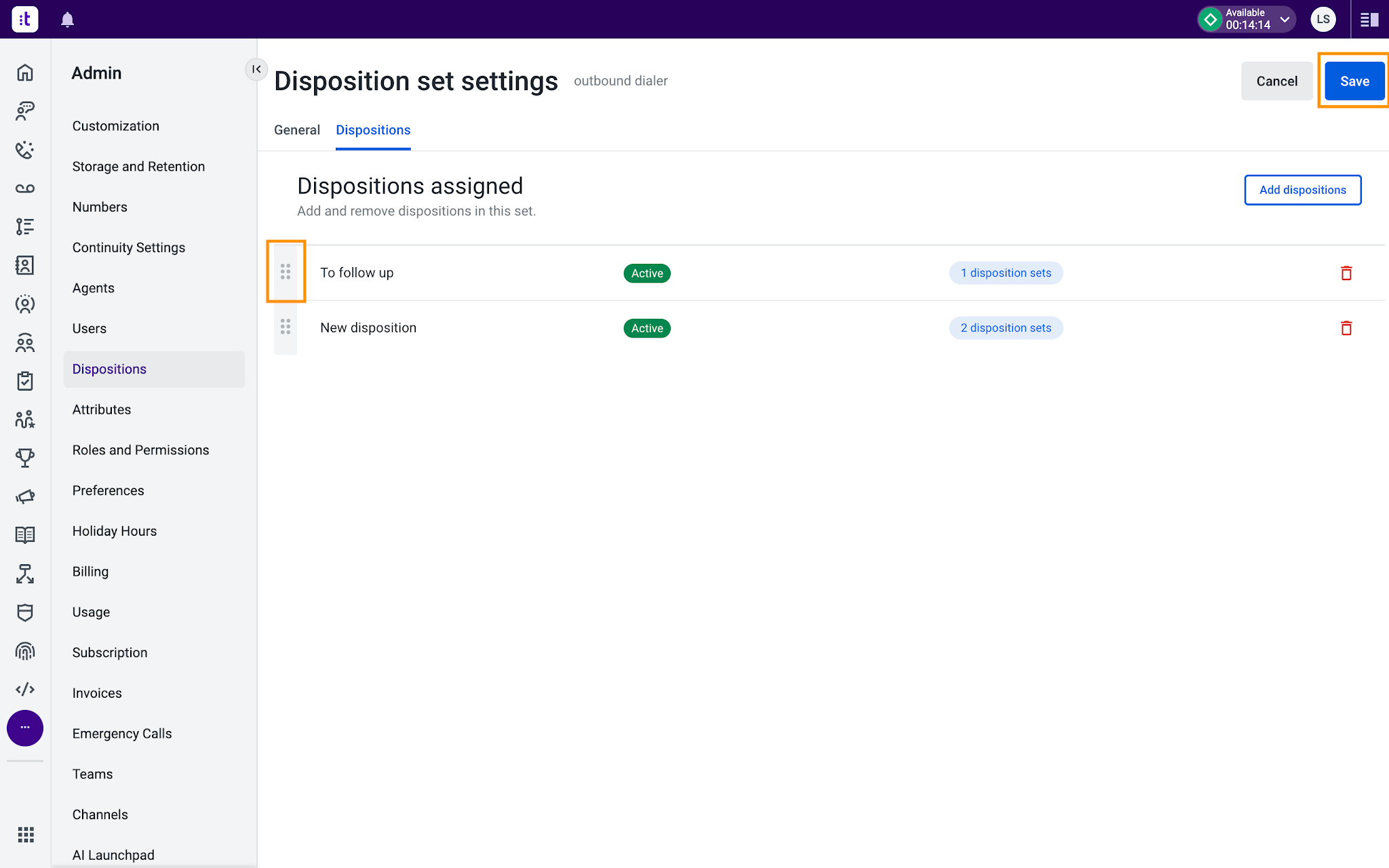Open Channels admin page
This screenshot has height=868, width=1389.
click(x=100, y=814)
